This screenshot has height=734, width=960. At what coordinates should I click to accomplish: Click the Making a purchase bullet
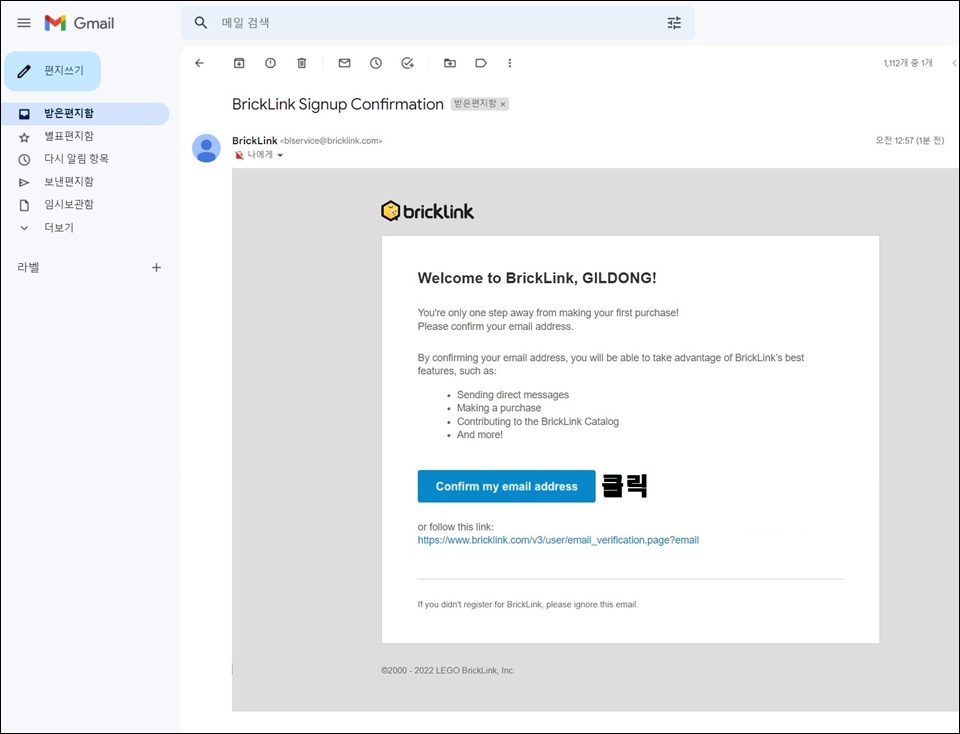tap(499, 408)
